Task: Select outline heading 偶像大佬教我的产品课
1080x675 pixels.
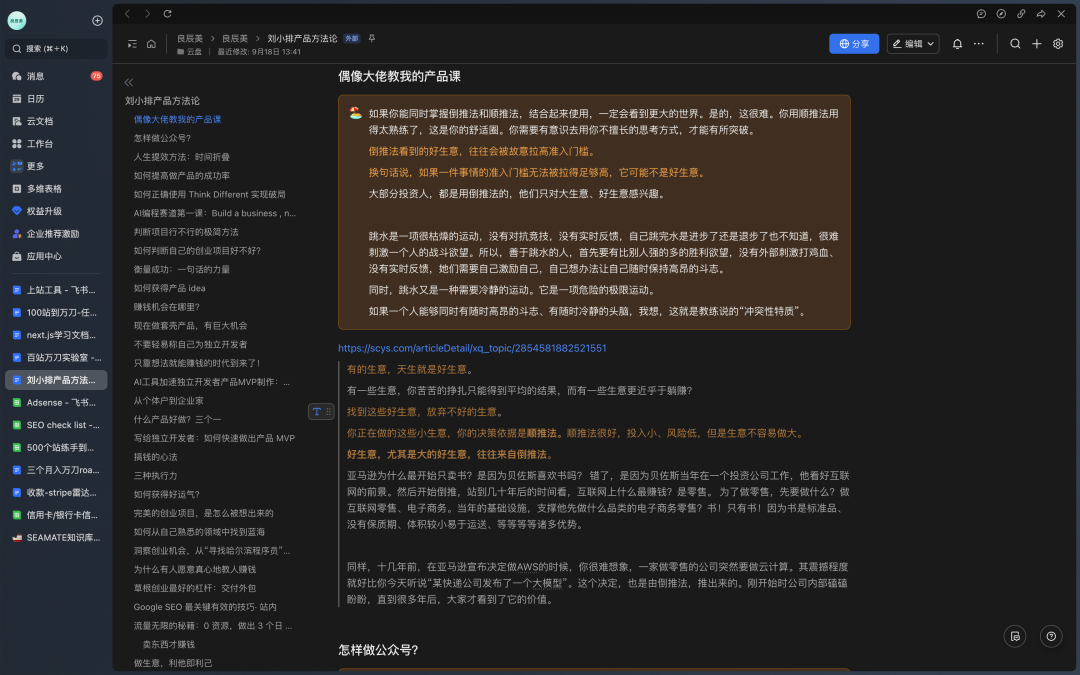Action: click(x=178, y=119)
